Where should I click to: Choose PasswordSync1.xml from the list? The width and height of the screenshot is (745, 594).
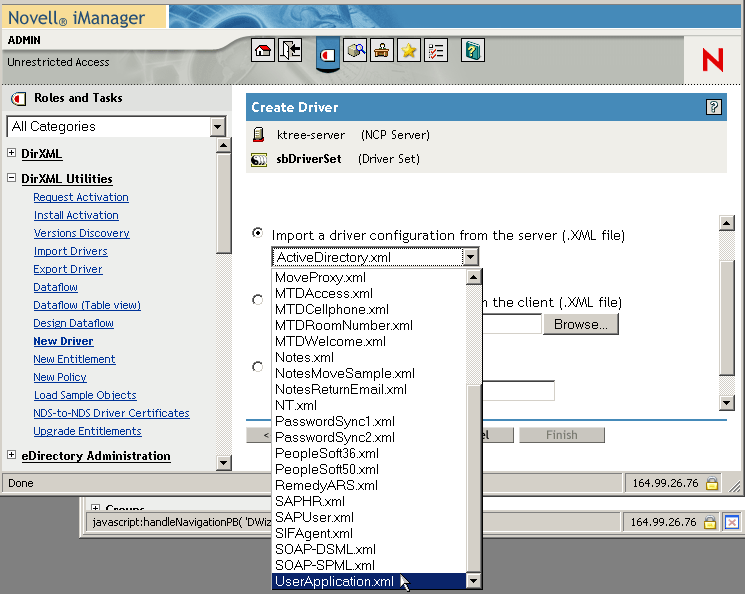point(369,422)
